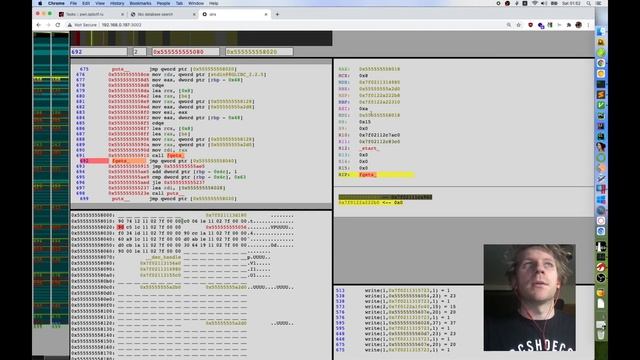The height and width of the screenshot is (360, 640).
Task: Switch to the 'Tasks' browser tab
Action: 91,14
